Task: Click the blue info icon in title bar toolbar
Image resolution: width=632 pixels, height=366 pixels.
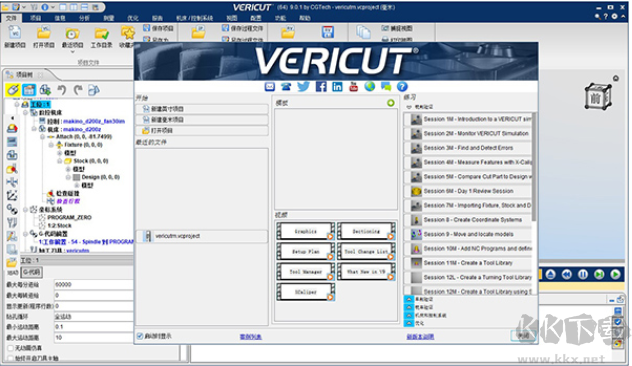Action: 44,7
